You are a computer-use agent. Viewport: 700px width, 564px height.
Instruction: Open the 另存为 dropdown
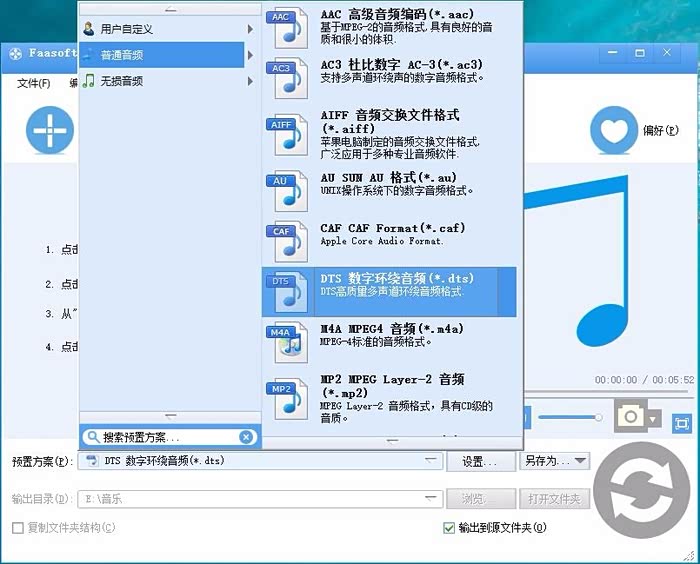point(579,461)
